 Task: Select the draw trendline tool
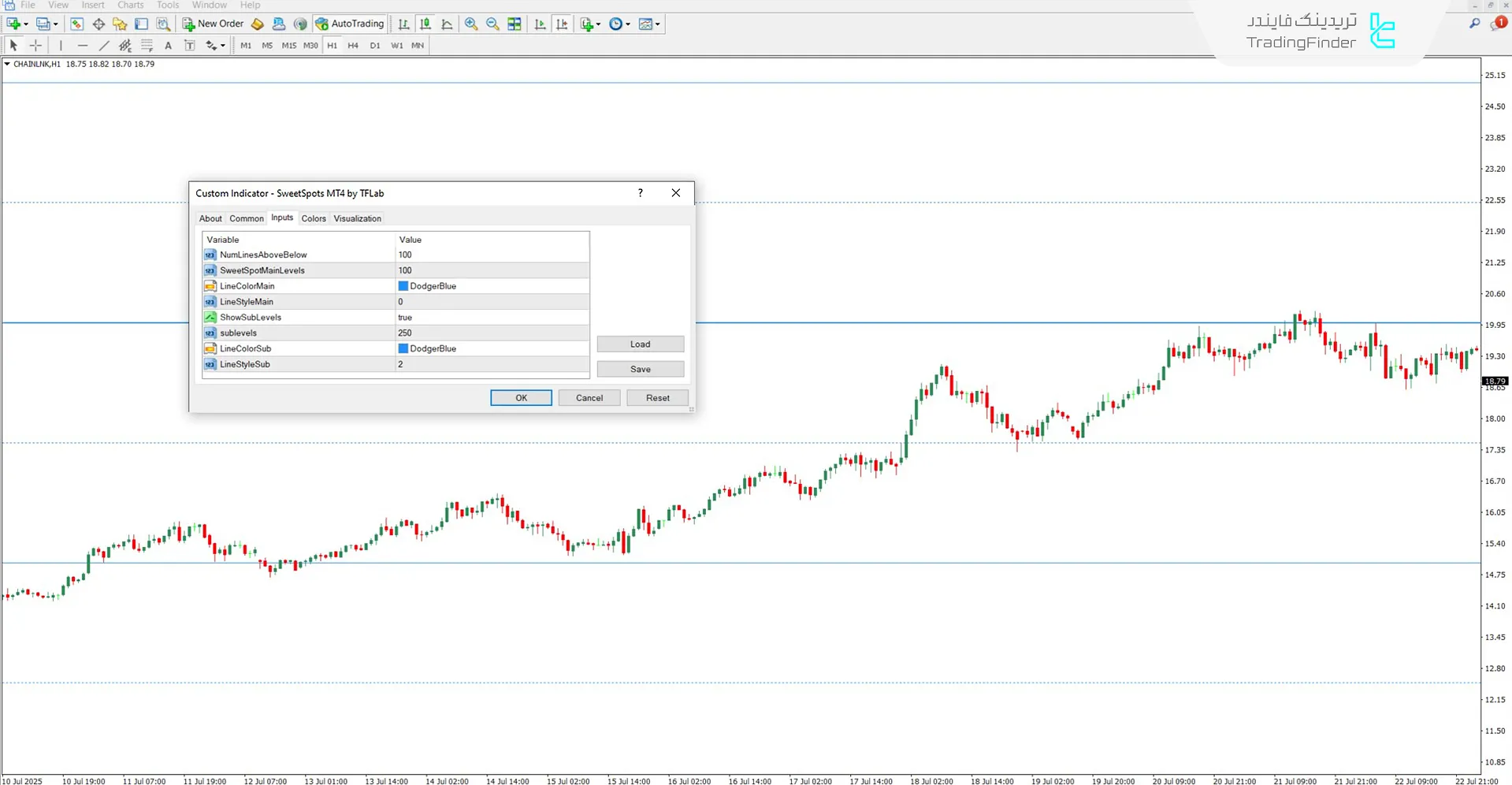point(103,46)
